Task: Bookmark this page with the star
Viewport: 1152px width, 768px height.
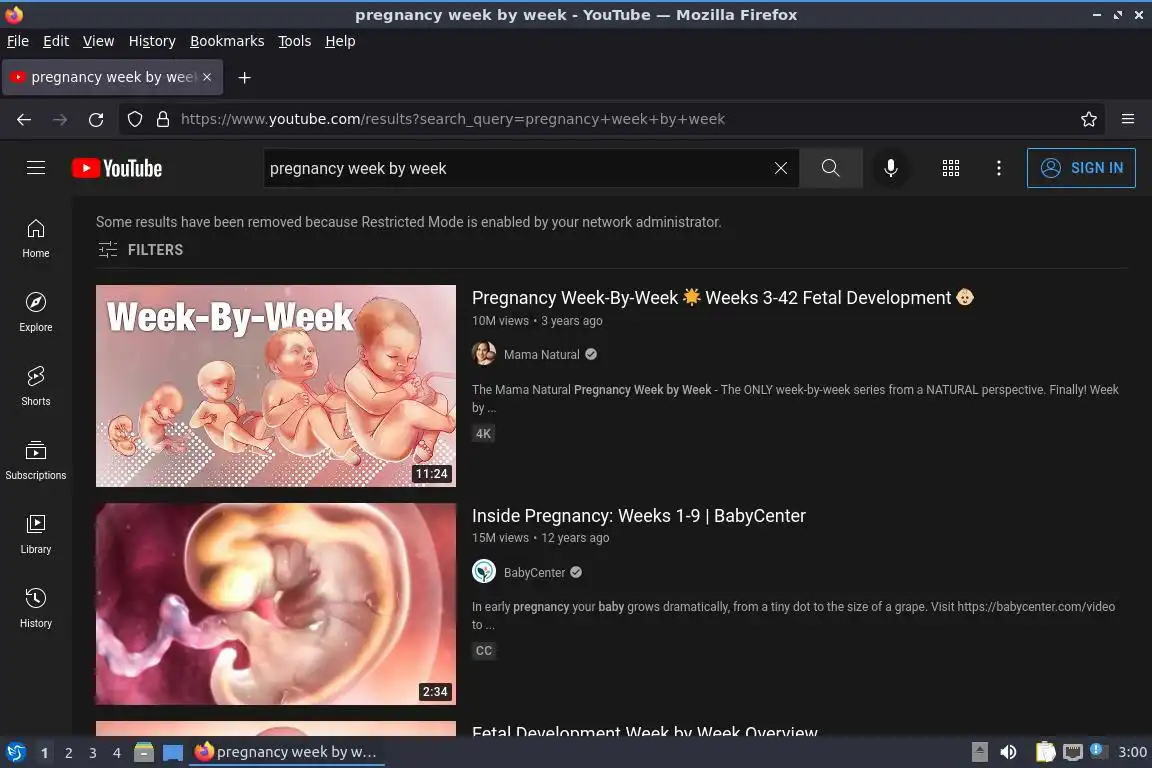Action: pos(1089,119)
